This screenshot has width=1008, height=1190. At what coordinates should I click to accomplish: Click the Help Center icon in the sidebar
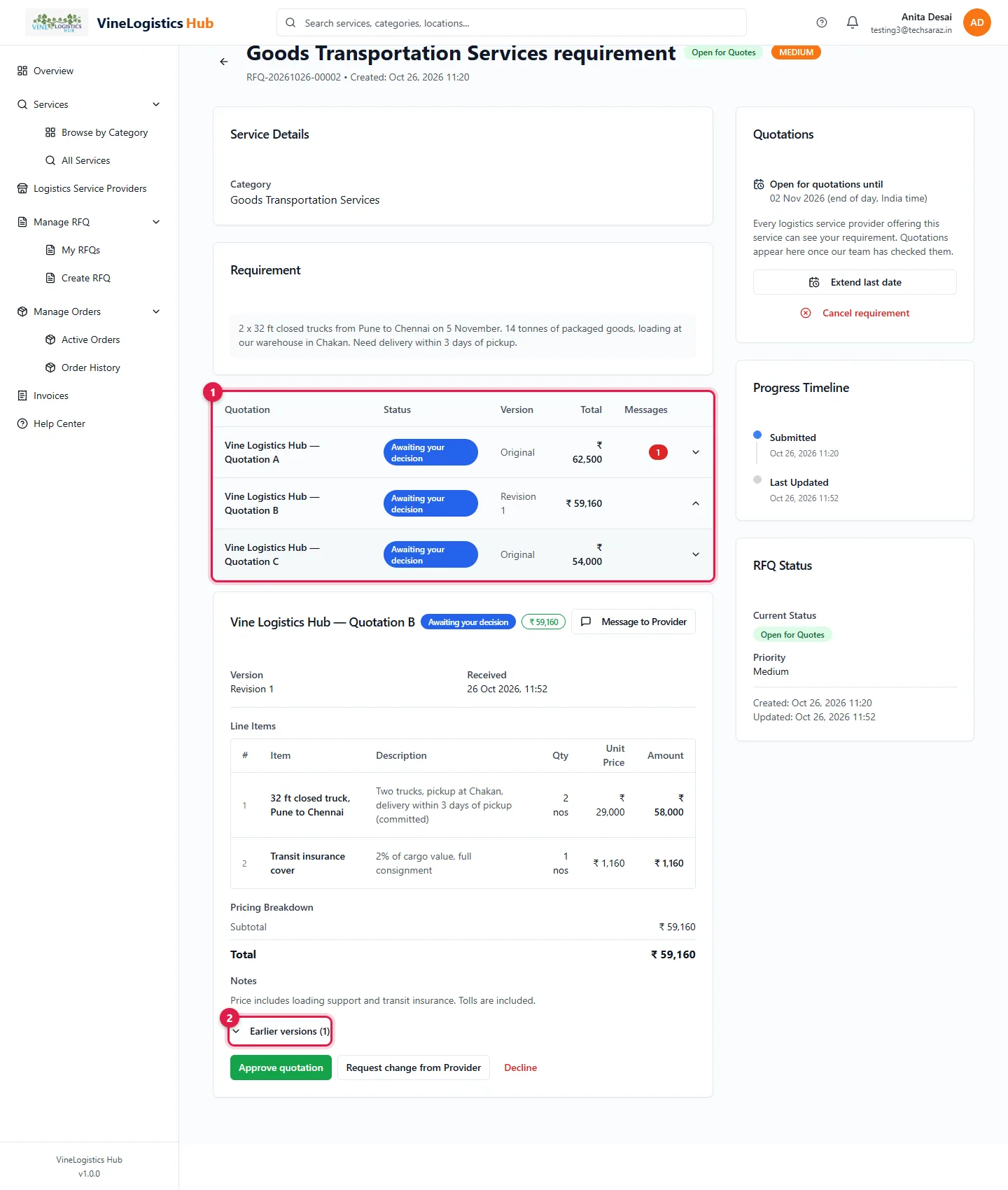pos(22,423)
